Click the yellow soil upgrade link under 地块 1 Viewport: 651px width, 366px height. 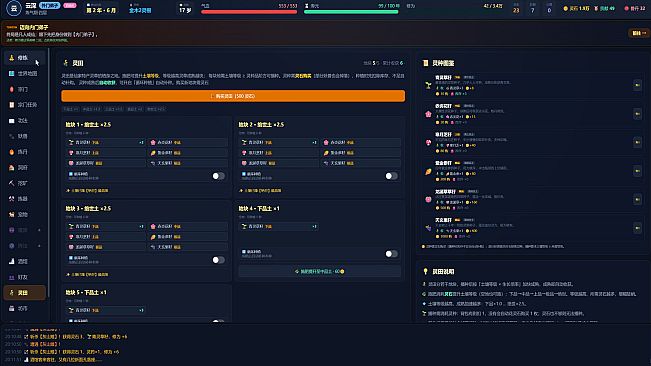tap(87, 190)
